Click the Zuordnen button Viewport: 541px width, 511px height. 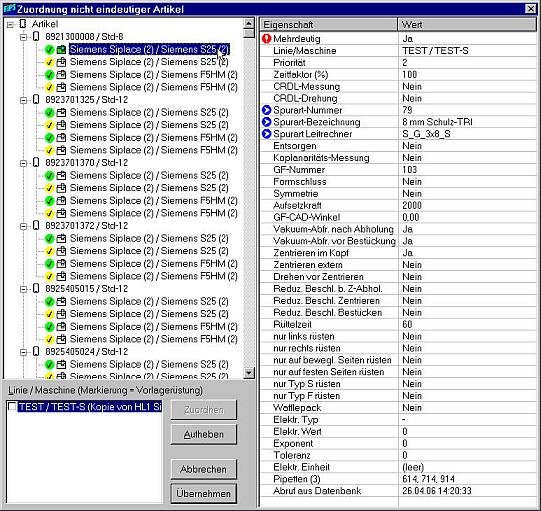(x=204, y=410)
